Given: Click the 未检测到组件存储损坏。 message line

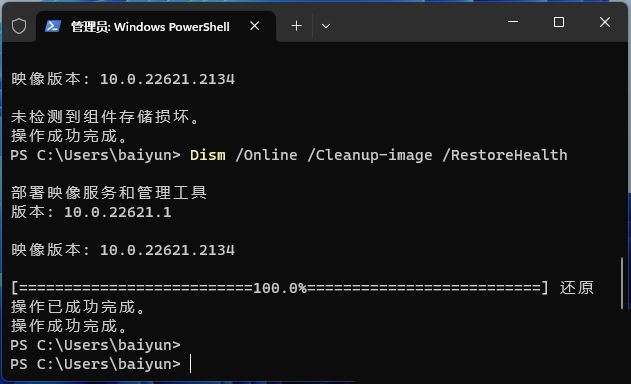Looking at the screenshot, I should [105, 117].
